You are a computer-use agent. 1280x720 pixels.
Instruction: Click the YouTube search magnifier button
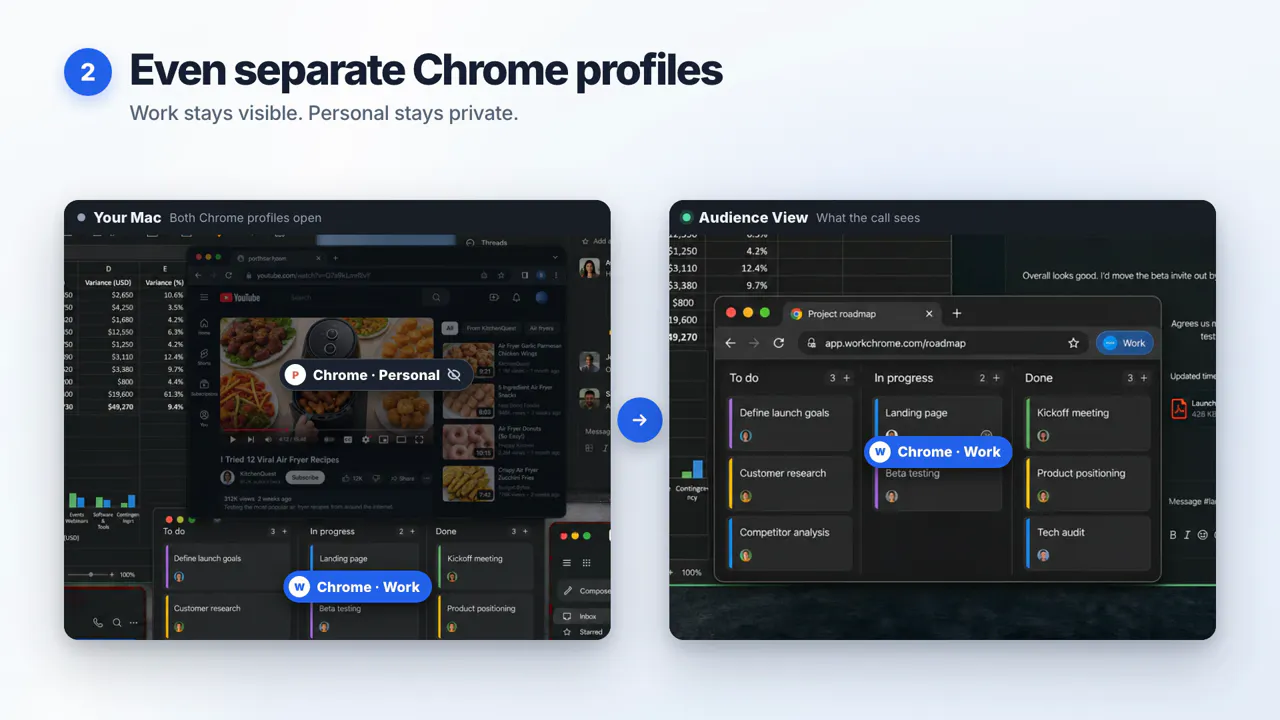(x=436, y=298)
